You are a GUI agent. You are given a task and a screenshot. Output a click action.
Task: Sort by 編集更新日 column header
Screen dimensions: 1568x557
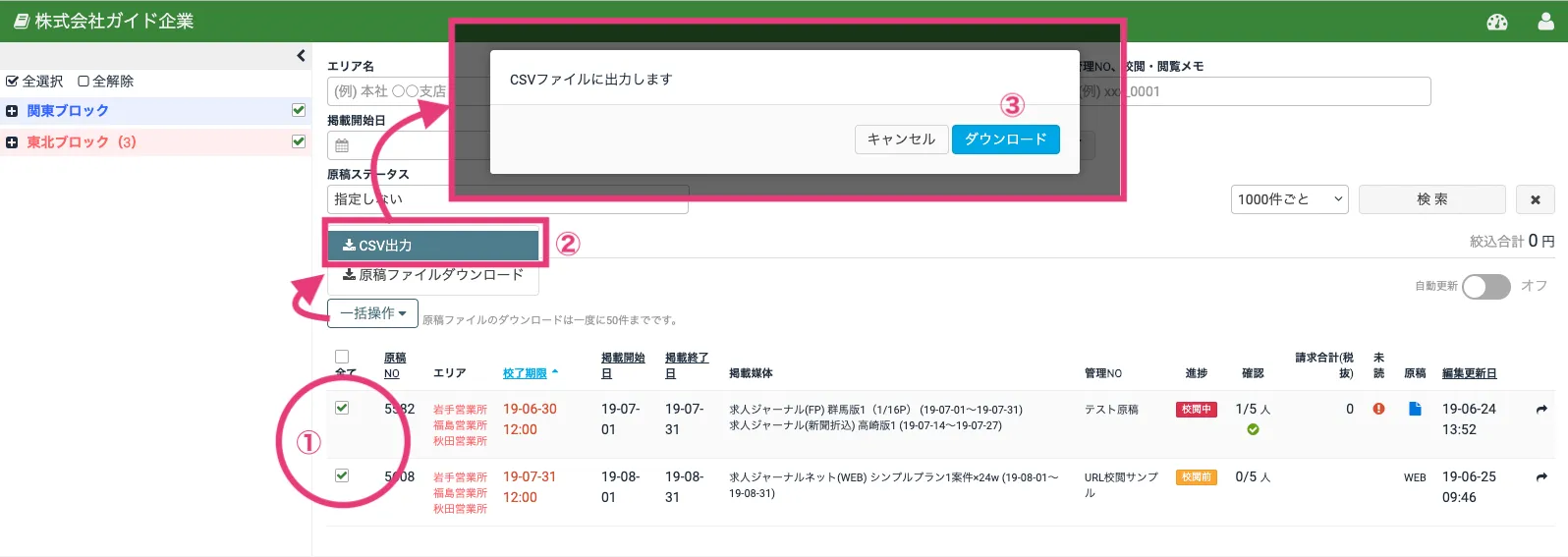(x=1469, y=373)
